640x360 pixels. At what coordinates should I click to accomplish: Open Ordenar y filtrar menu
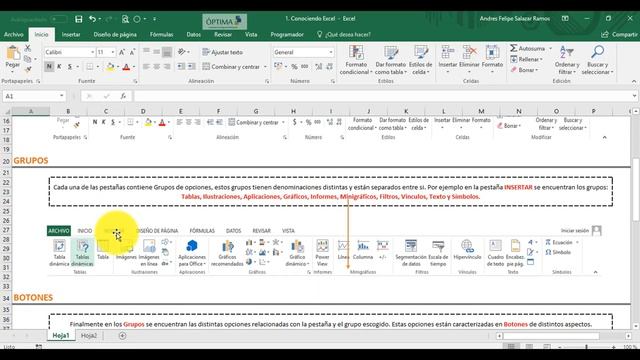(567, 60)
